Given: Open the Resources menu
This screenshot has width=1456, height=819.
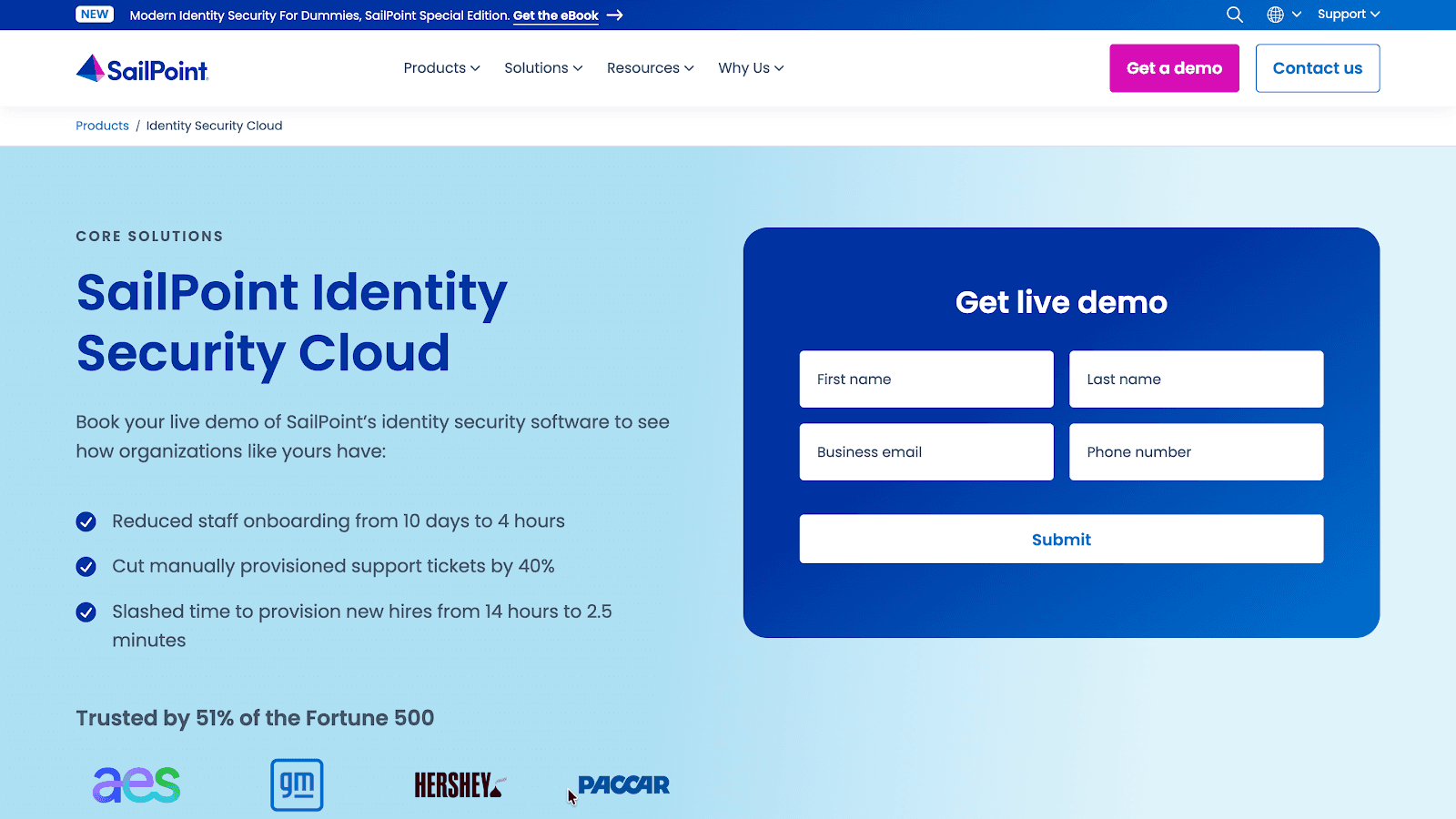Looking at the screenshot, I should tap(650, 67).
